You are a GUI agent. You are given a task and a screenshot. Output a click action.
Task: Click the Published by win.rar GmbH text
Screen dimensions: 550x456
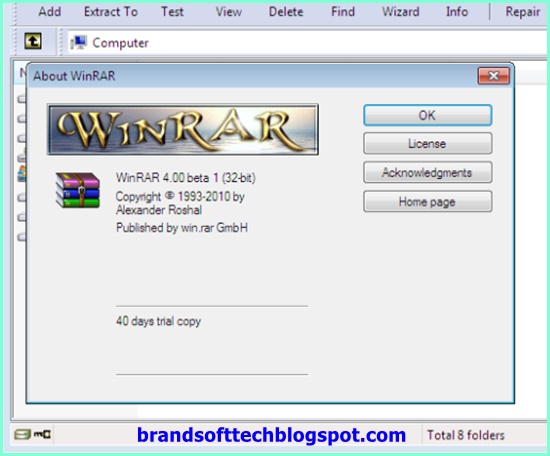[182, 228]
